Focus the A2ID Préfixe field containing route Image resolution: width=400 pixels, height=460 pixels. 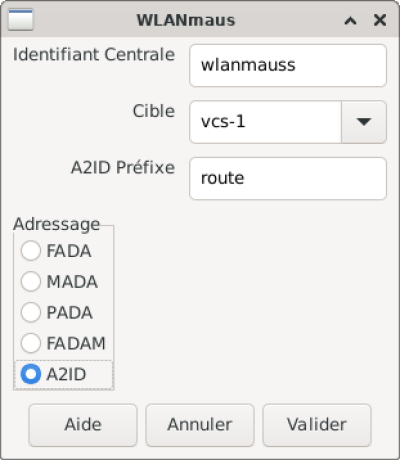point(288,179)
